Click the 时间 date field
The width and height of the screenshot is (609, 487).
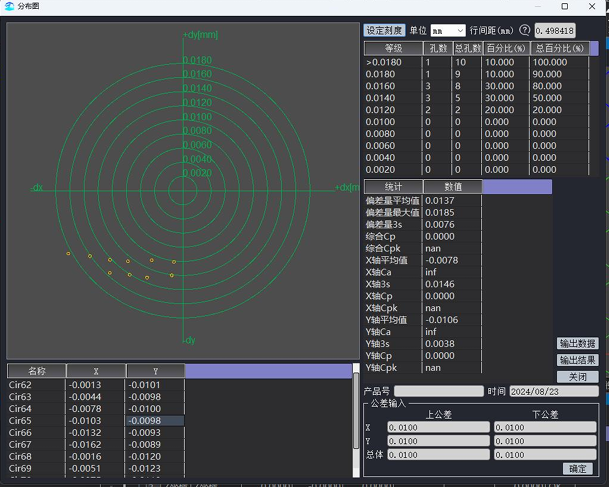(553, 392)
